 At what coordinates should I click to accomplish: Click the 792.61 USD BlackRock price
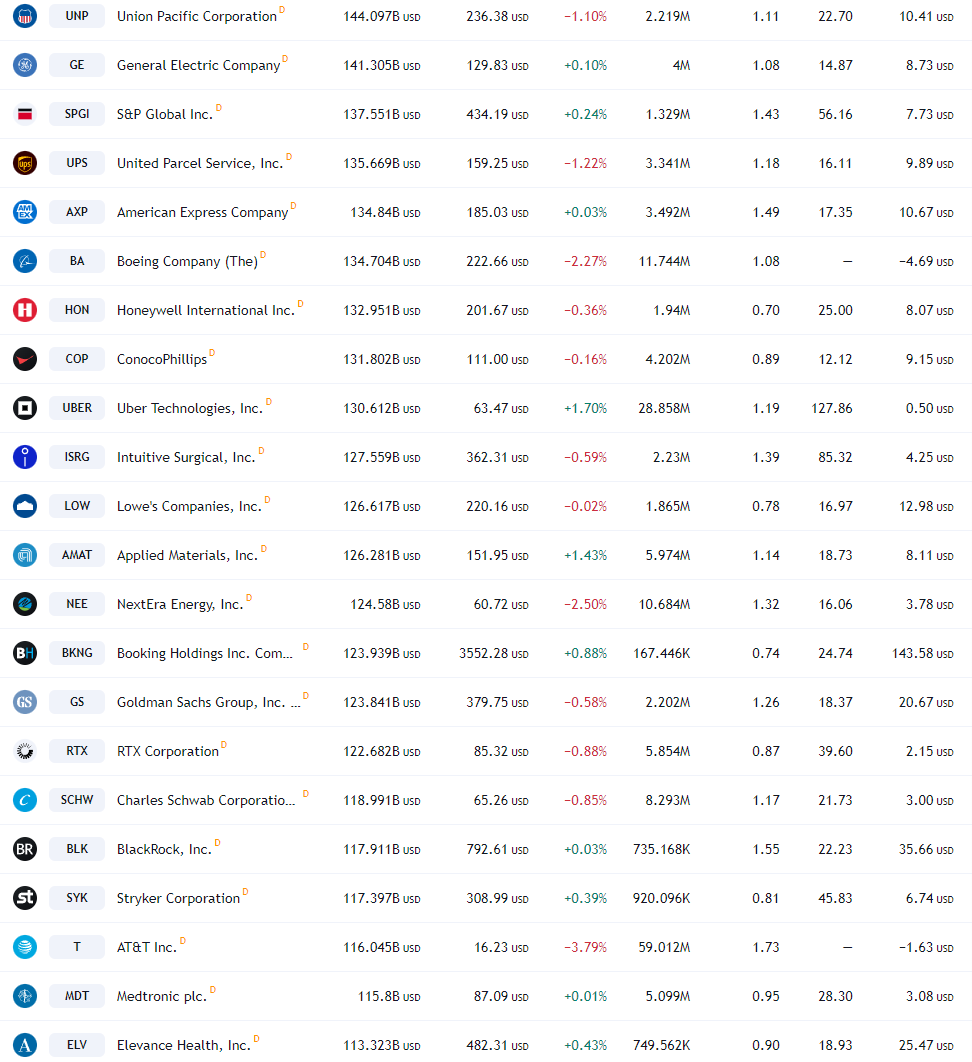pos(497,849)
